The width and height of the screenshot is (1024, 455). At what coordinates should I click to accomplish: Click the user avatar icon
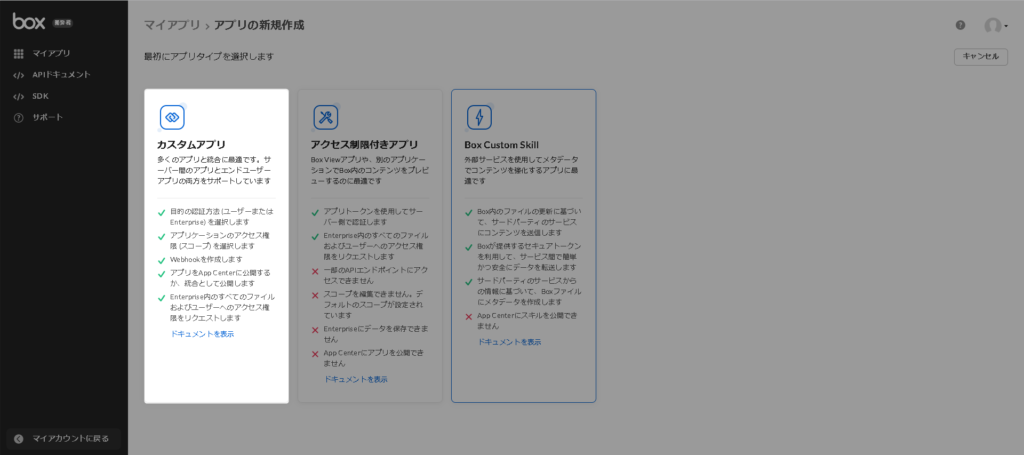pyautogui.click(x=992, y=25)
